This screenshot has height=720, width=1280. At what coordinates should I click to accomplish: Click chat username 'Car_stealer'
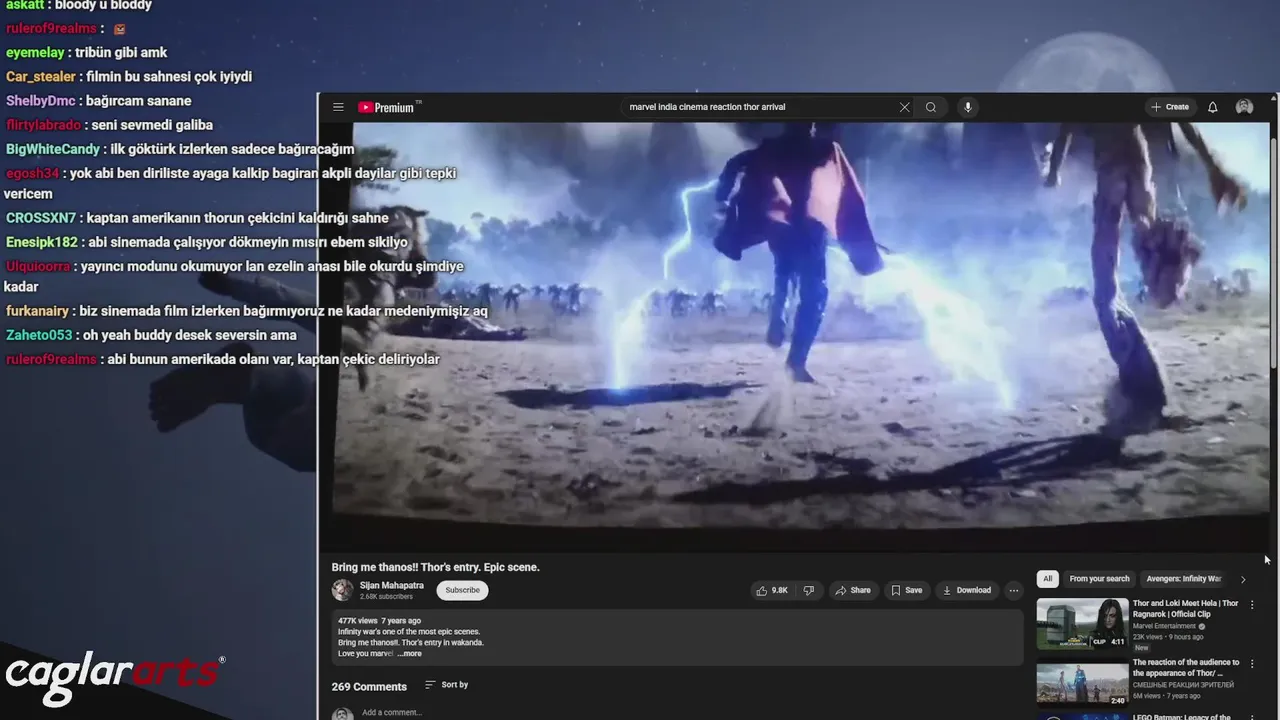(40, 77)
